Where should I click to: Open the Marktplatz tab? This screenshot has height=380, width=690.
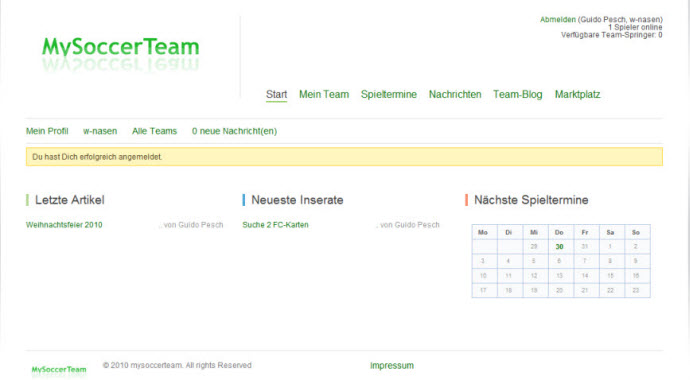click(577, 95)
